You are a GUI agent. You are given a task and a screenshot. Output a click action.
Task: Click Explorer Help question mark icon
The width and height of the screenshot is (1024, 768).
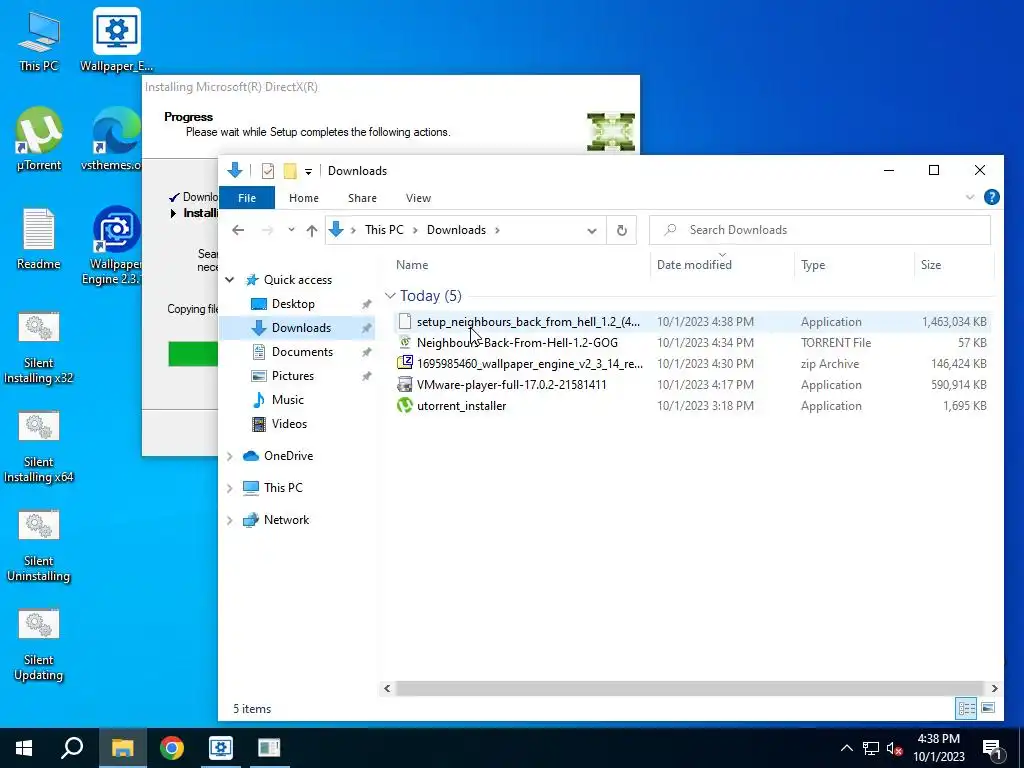[991, 197]
